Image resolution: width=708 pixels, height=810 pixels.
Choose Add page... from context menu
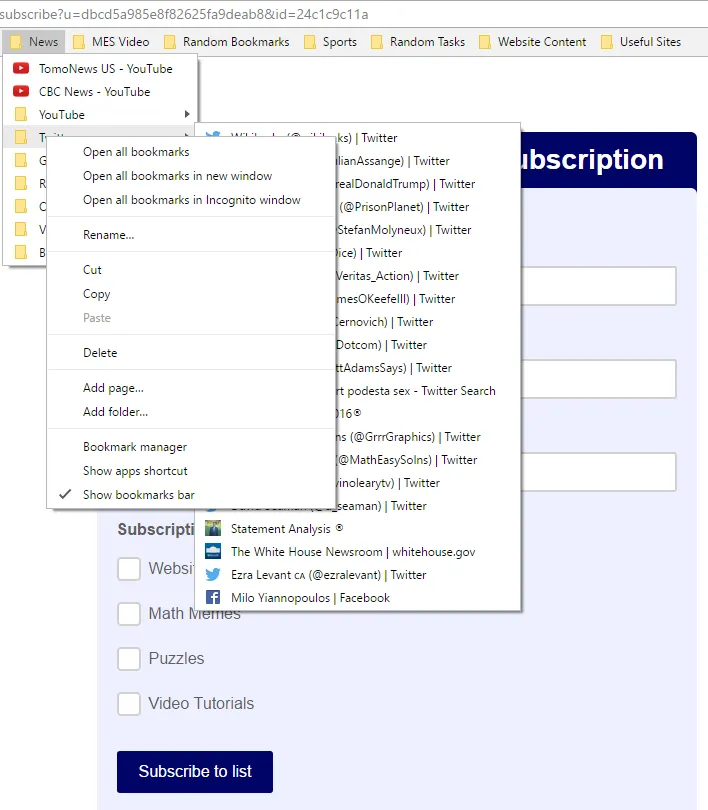pyautogui.click(x=191, y=387)
